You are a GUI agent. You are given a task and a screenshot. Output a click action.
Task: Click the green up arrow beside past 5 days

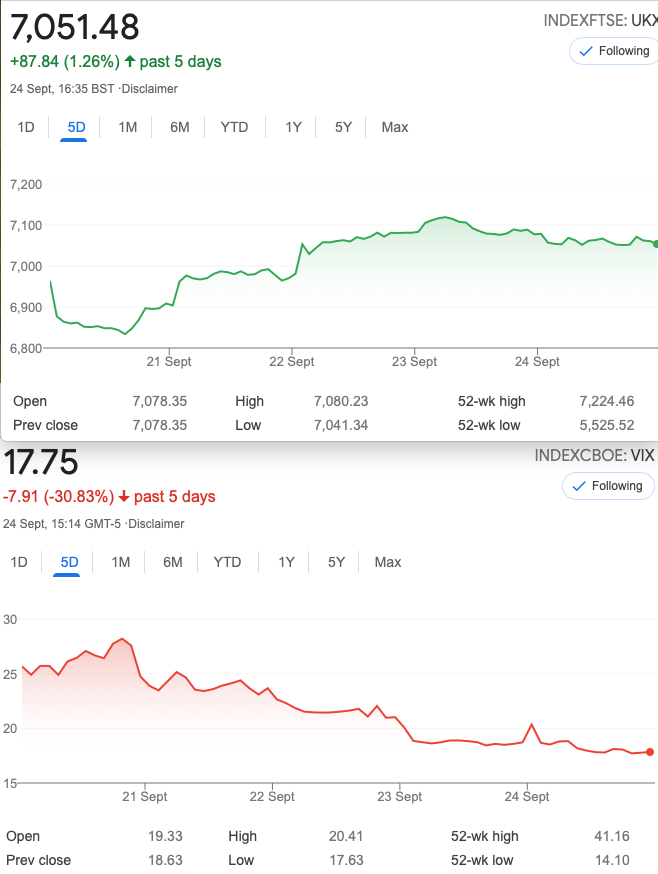pyautogui.click(x=129, y=61)
